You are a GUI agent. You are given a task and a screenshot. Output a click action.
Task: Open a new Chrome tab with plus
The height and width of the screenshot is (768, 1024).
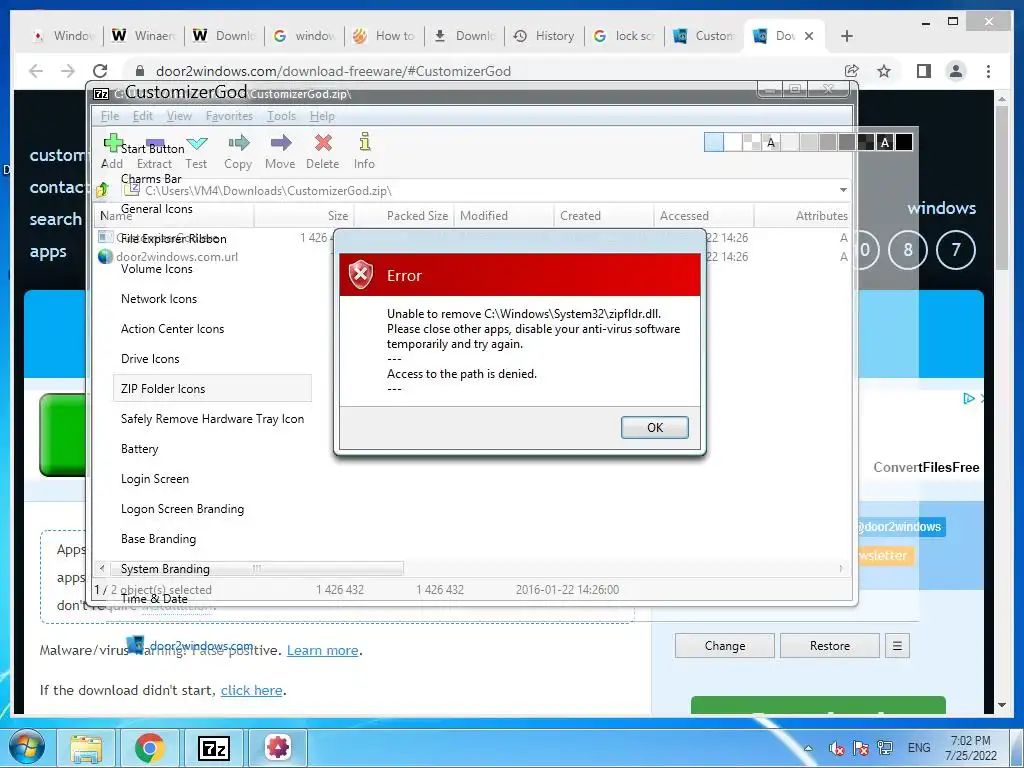coord(847,36)
